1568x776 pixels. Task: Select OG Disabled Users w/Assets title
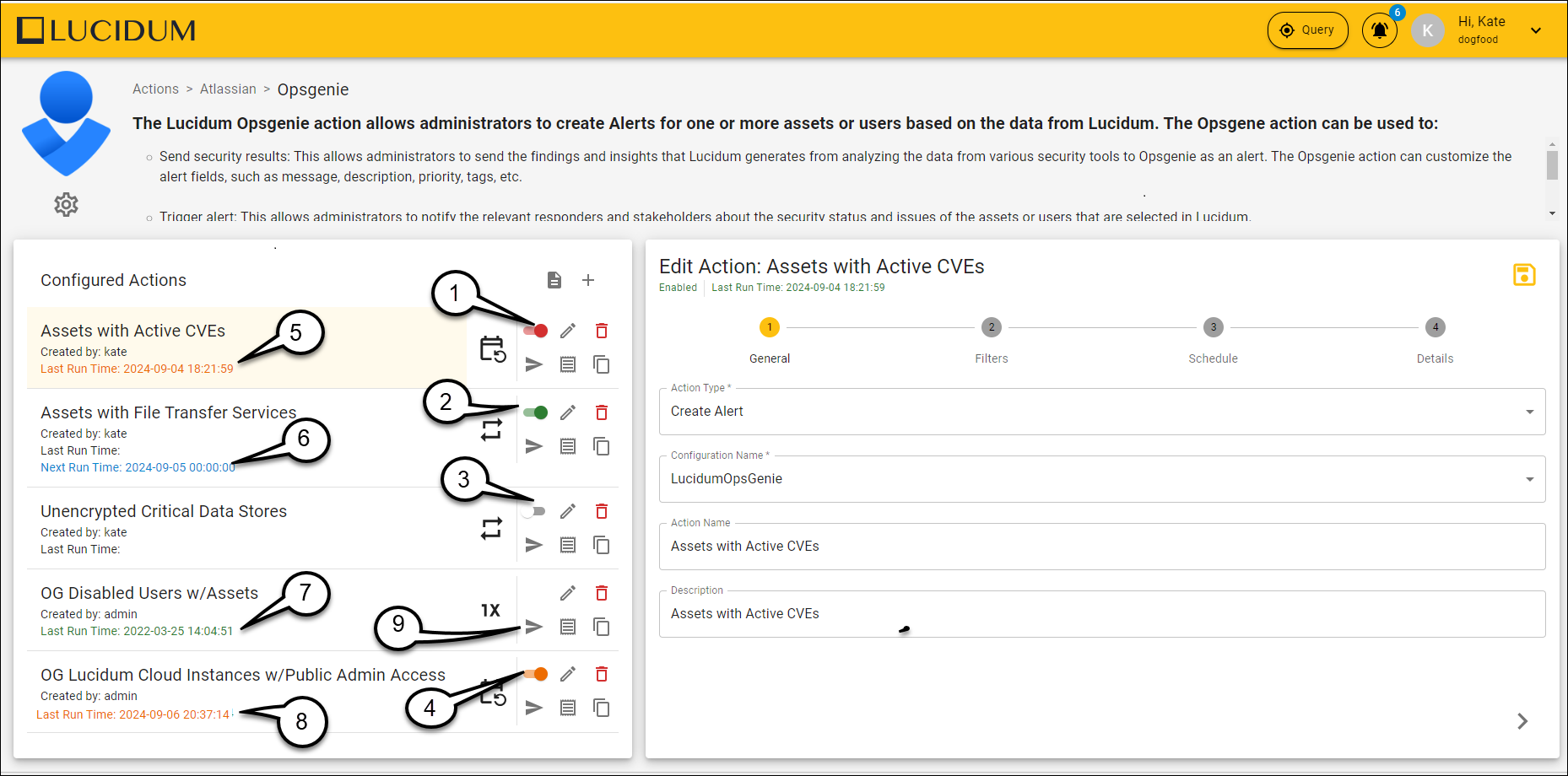[149, 593]
